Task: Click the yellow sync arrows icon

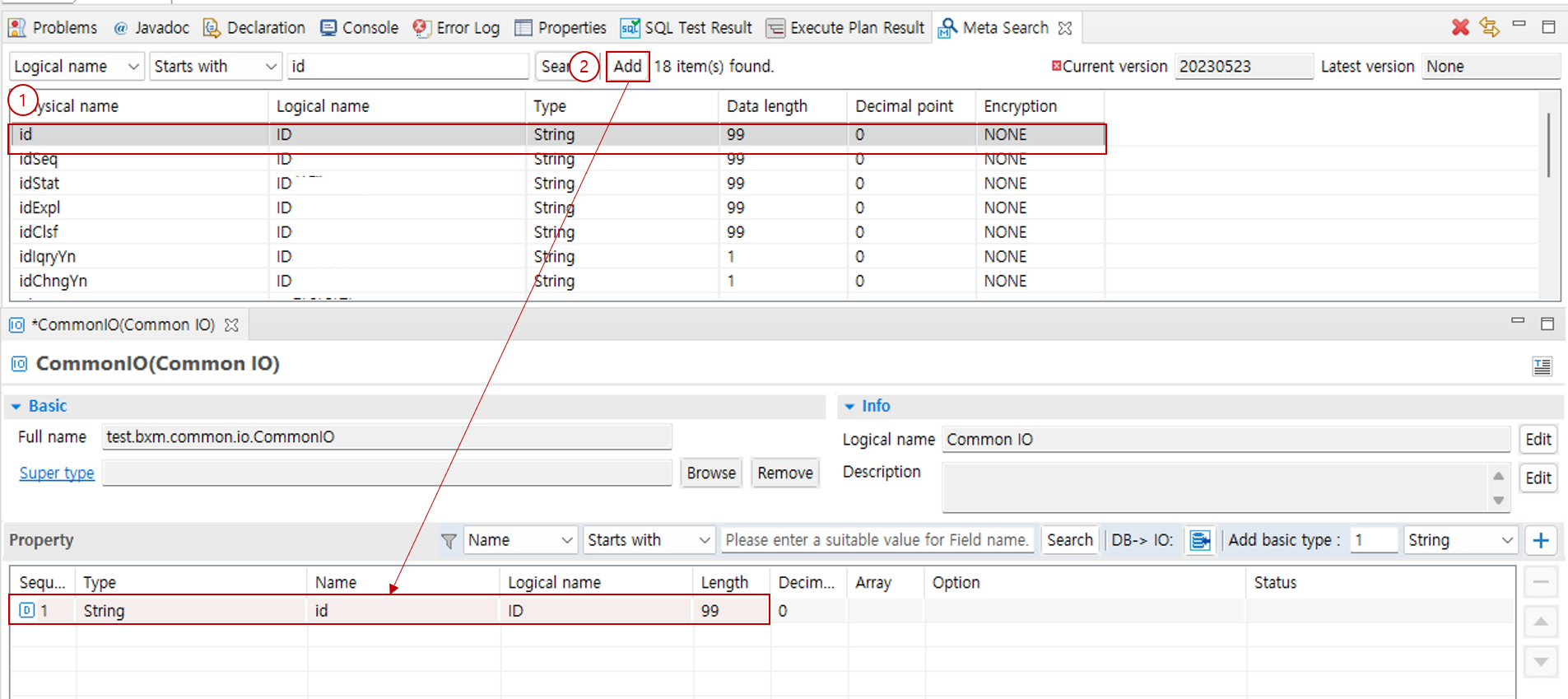Action: coord(1489,27)
